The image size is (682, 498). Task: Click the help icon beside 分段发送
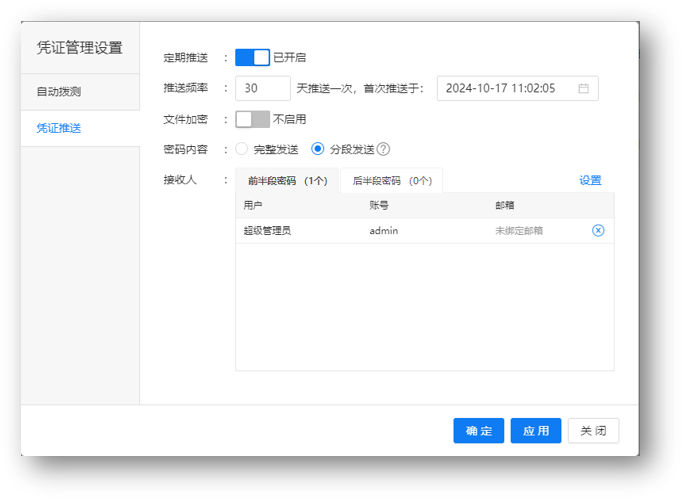(383, 149)
